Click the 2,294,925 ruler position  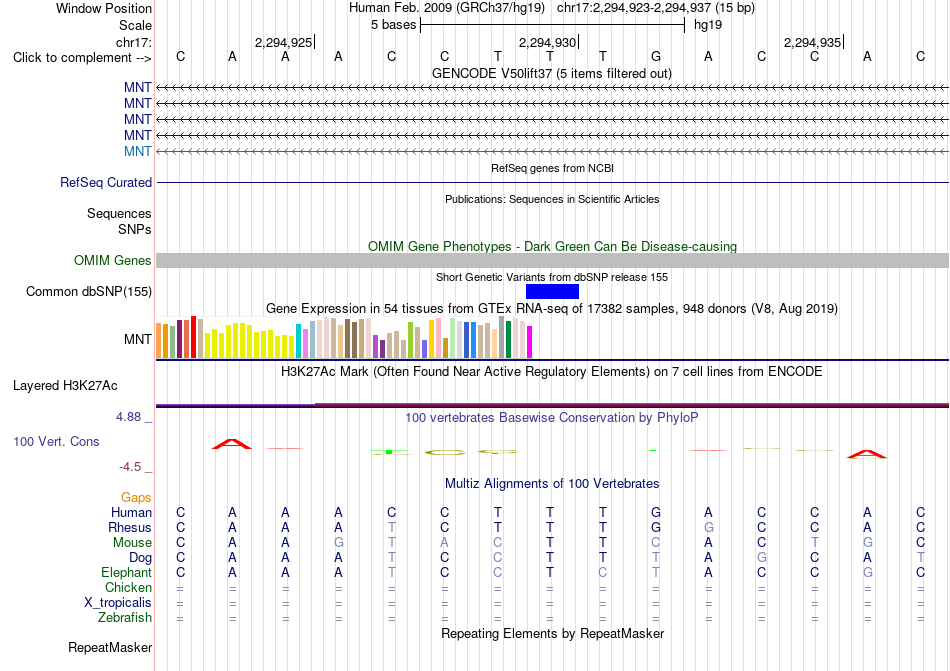coord(284,42)
